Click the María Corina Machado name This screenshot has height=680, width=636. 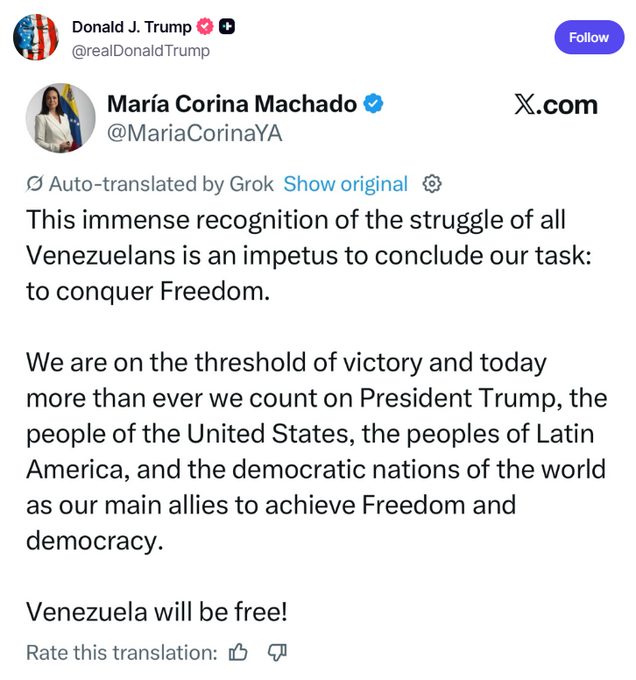click(231, 103)
